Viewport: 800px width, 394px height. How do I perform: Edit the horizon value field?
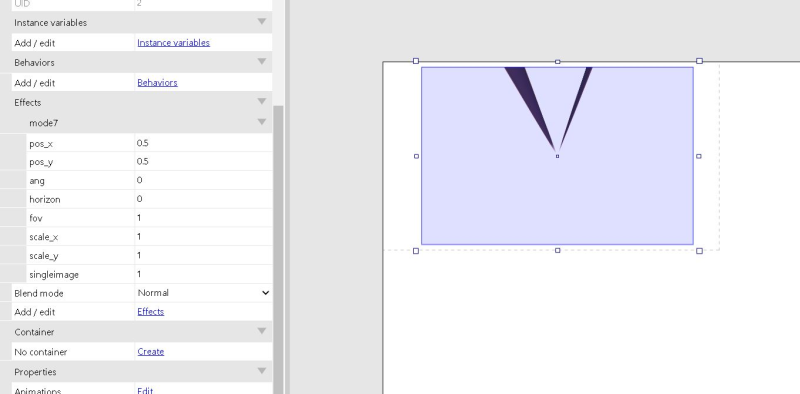point(204,199)
